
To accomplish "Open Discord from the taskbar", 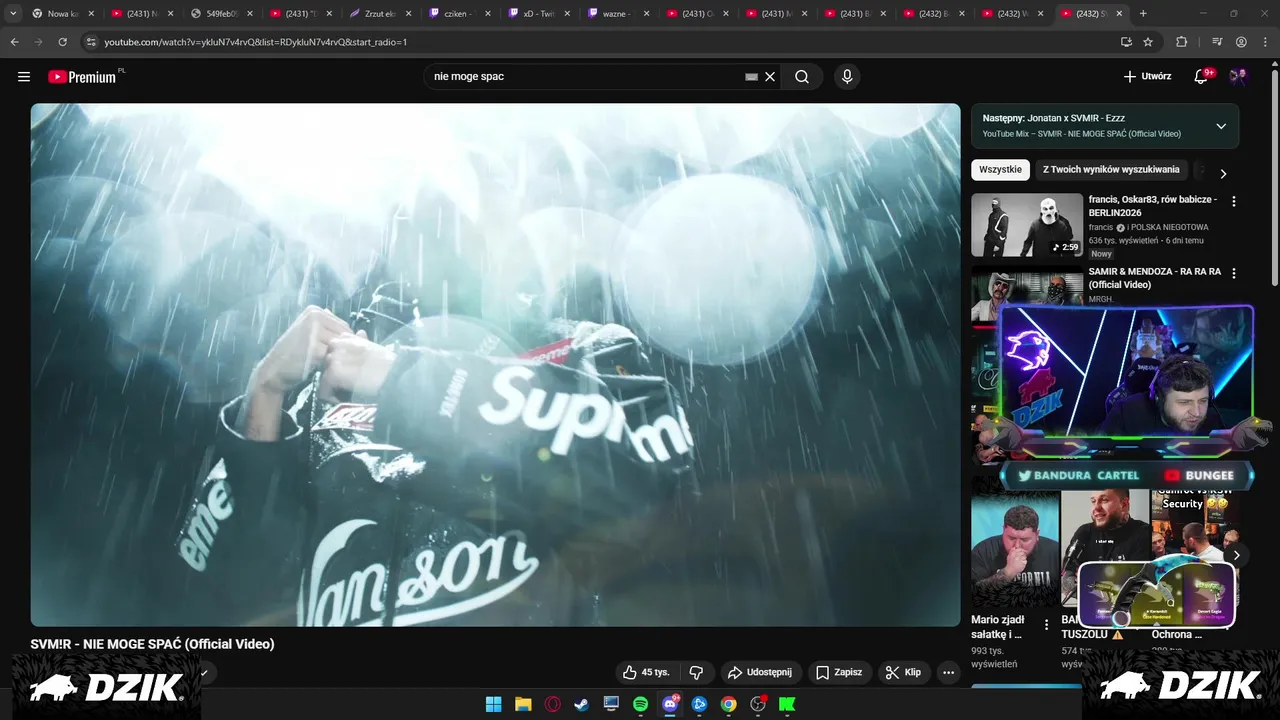I will (x=670, y=704).
